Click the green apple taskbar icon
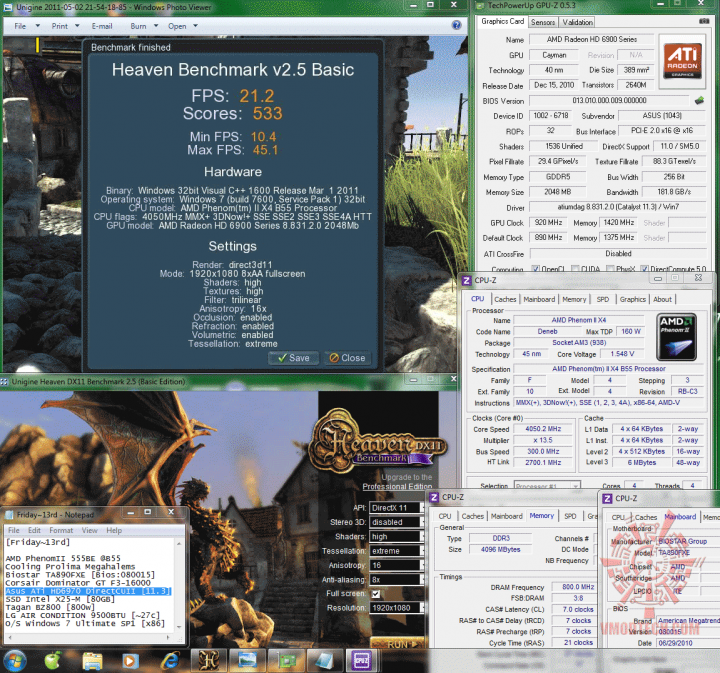The height and width of the screenshot is (673, 720). pyautogui.click(x=53, y=661)
